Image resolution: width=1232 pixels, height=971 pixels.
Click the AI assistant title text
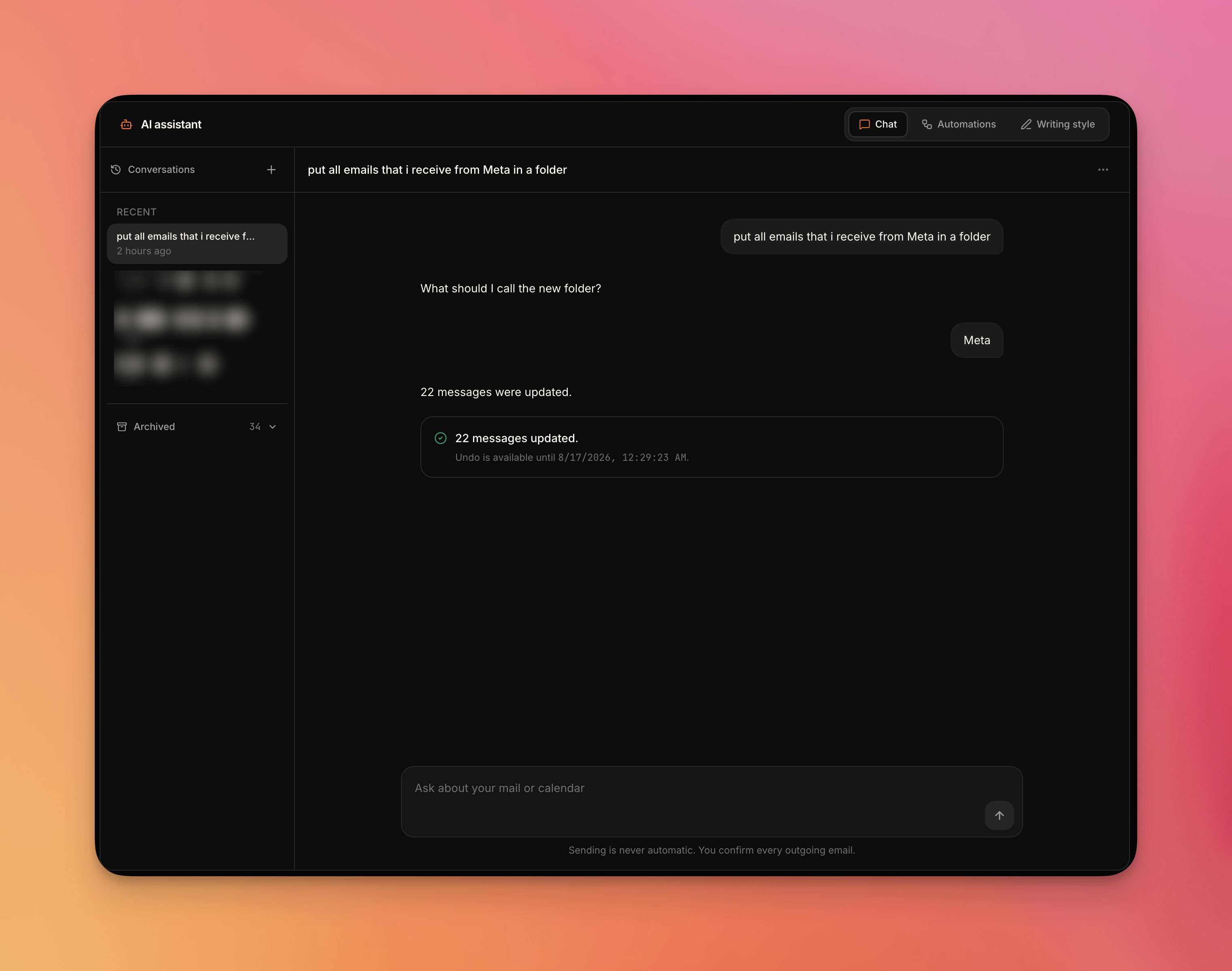tap(171, 124)
